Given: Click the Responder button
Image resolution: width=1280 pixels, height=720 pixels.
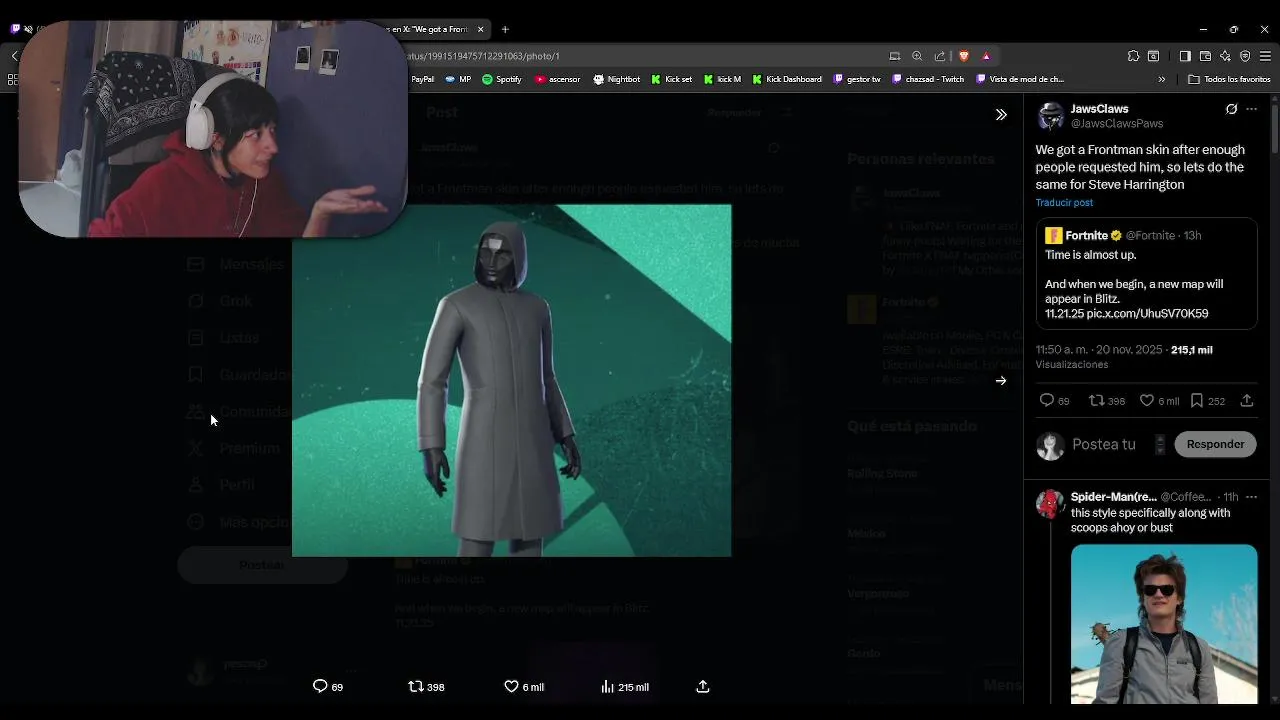Looking at the screenshot, I should click(x=1215, y=444).
